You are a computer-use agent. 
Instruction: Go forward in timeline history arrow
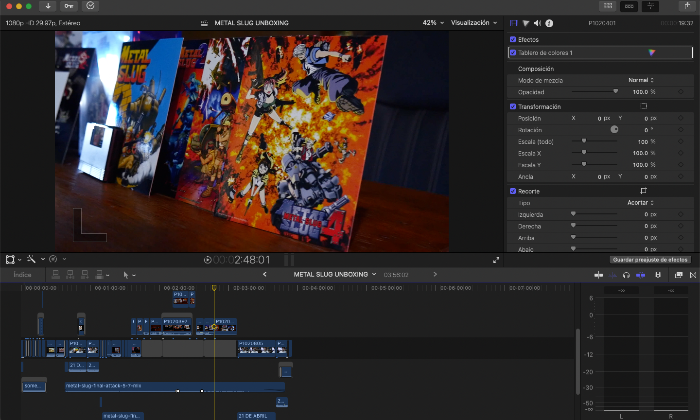tap(435, 274)
